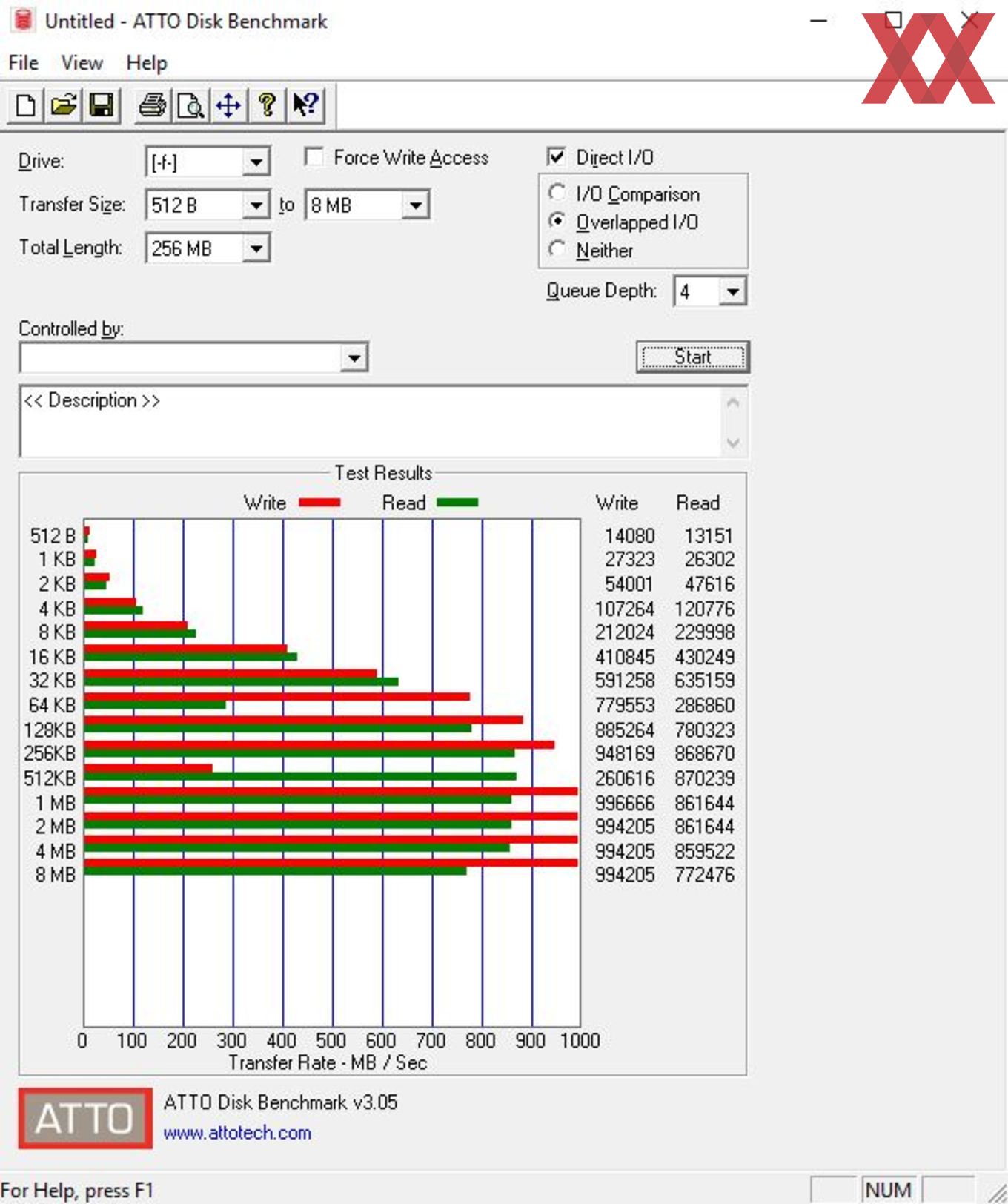Click the 64 KB row label
Screen dimensions: 1008x1204
[52, 705]
